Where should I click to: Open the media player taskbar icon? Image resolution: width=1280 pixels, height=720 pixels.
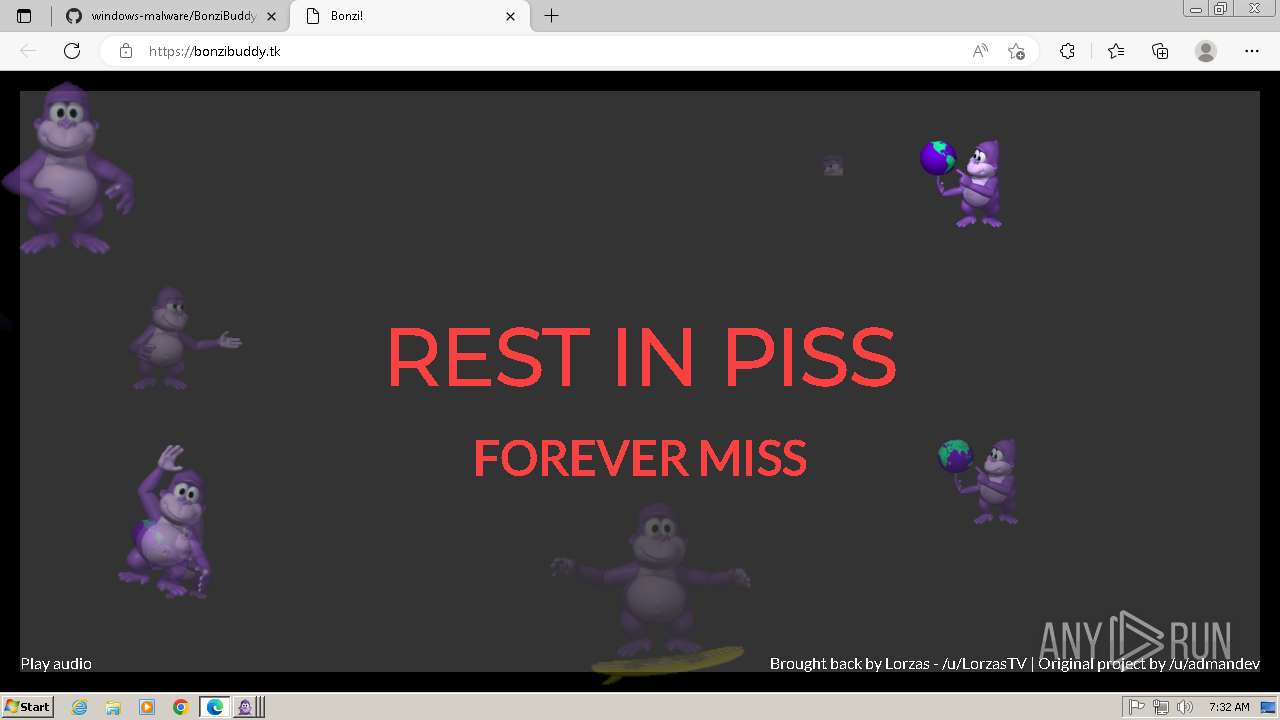coord(147,707)
